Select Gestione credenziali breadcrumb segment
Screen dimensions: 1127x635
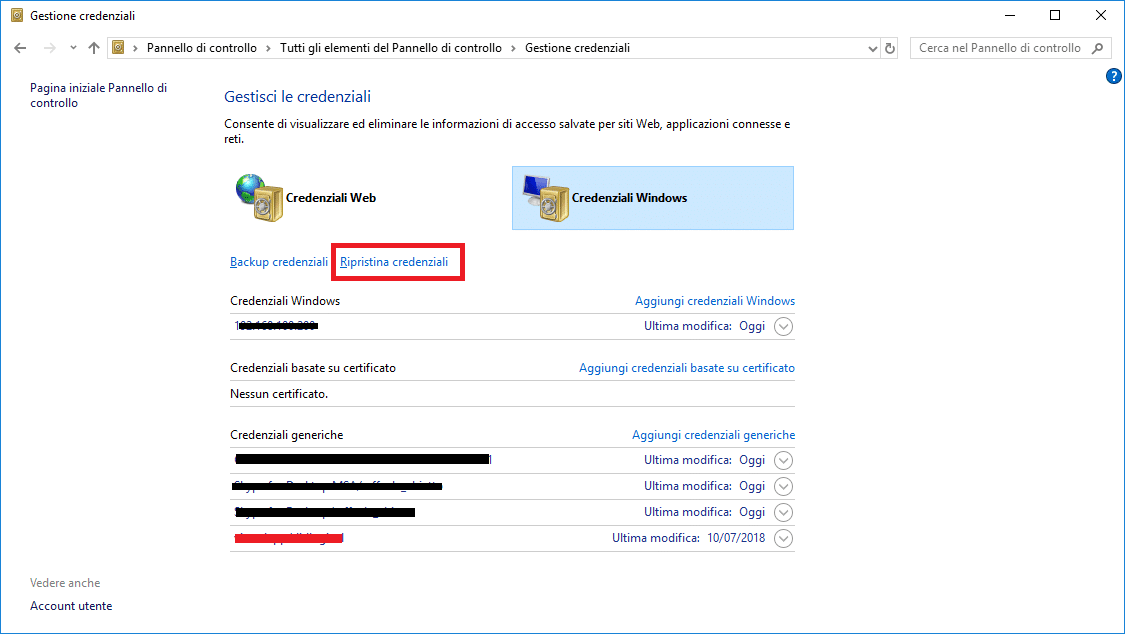578,48
